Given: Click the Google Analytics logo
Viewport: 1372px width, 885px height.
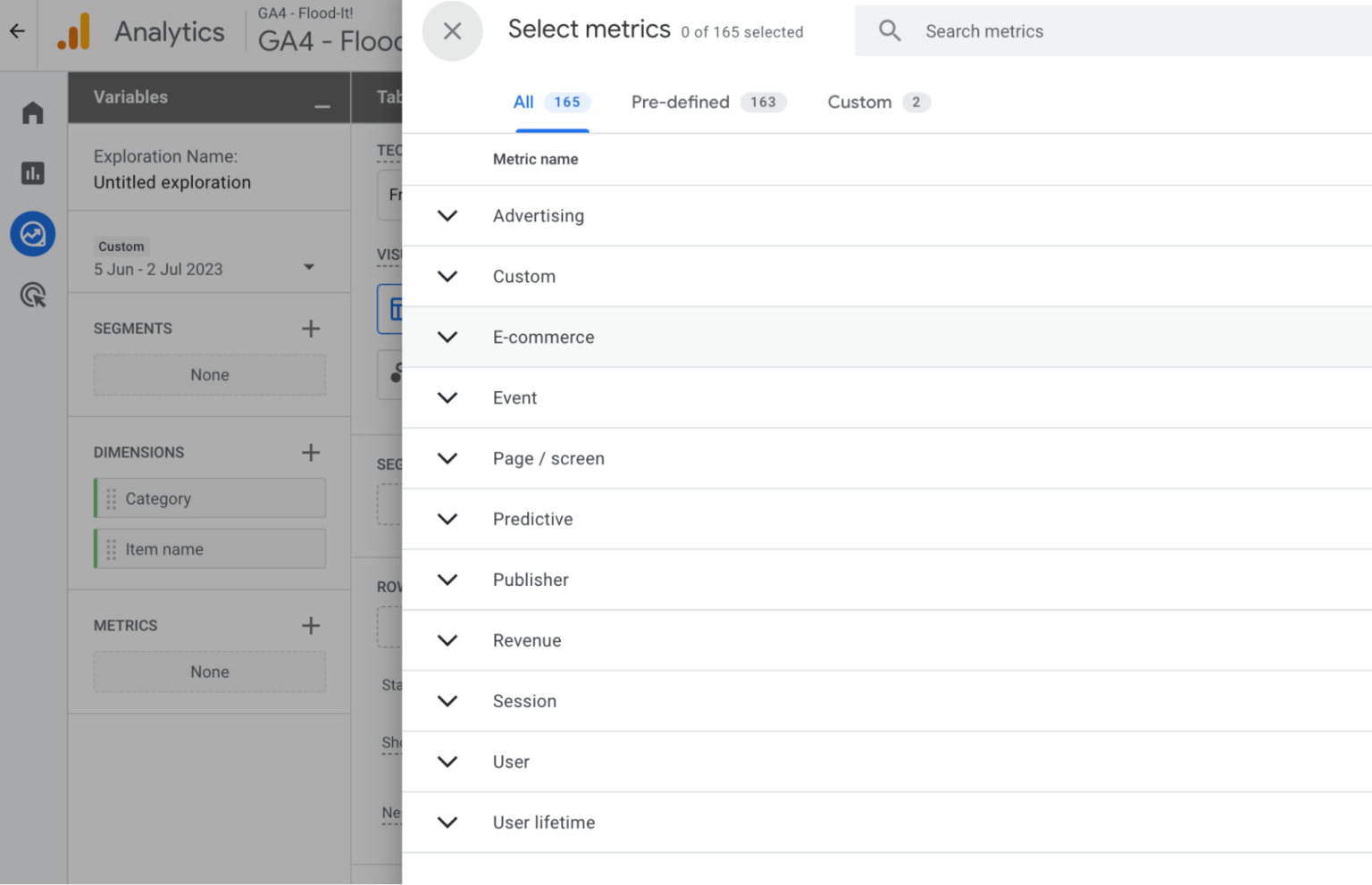Looking at the screenshot, I should (73, 30).
